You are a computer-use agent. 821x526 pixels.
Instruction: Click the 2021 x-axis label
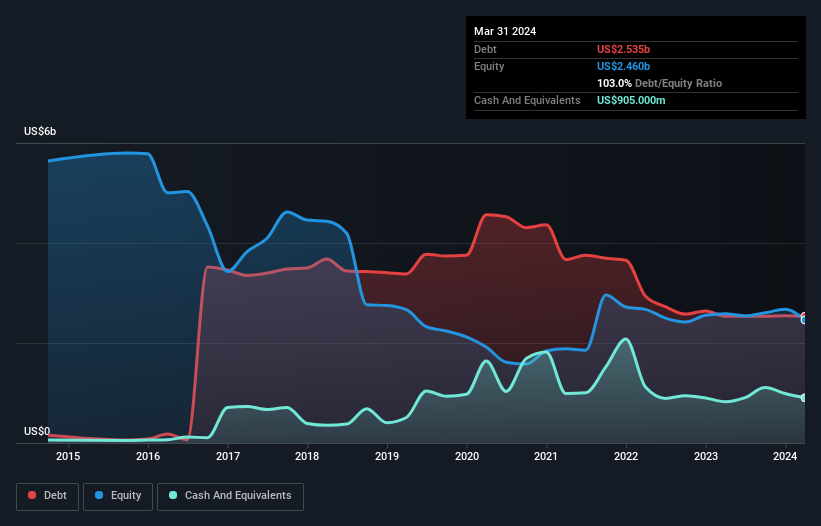pyautogui.click(x=546, y=456)
